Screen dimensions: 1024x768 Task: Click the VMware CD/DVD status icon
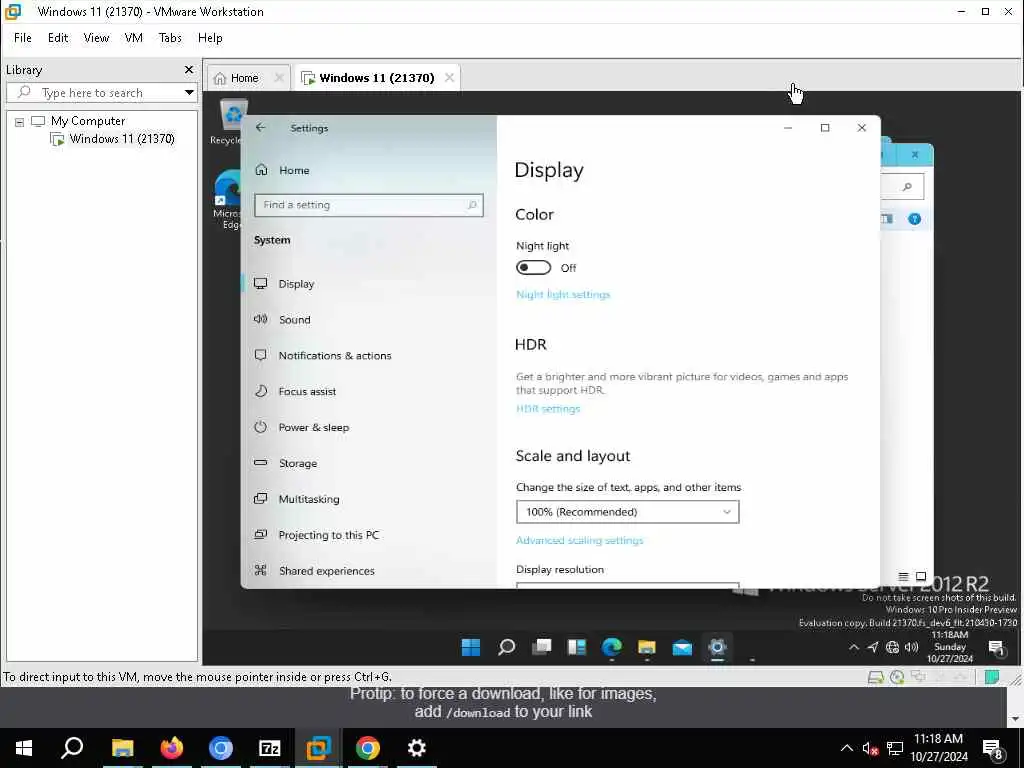897,677
